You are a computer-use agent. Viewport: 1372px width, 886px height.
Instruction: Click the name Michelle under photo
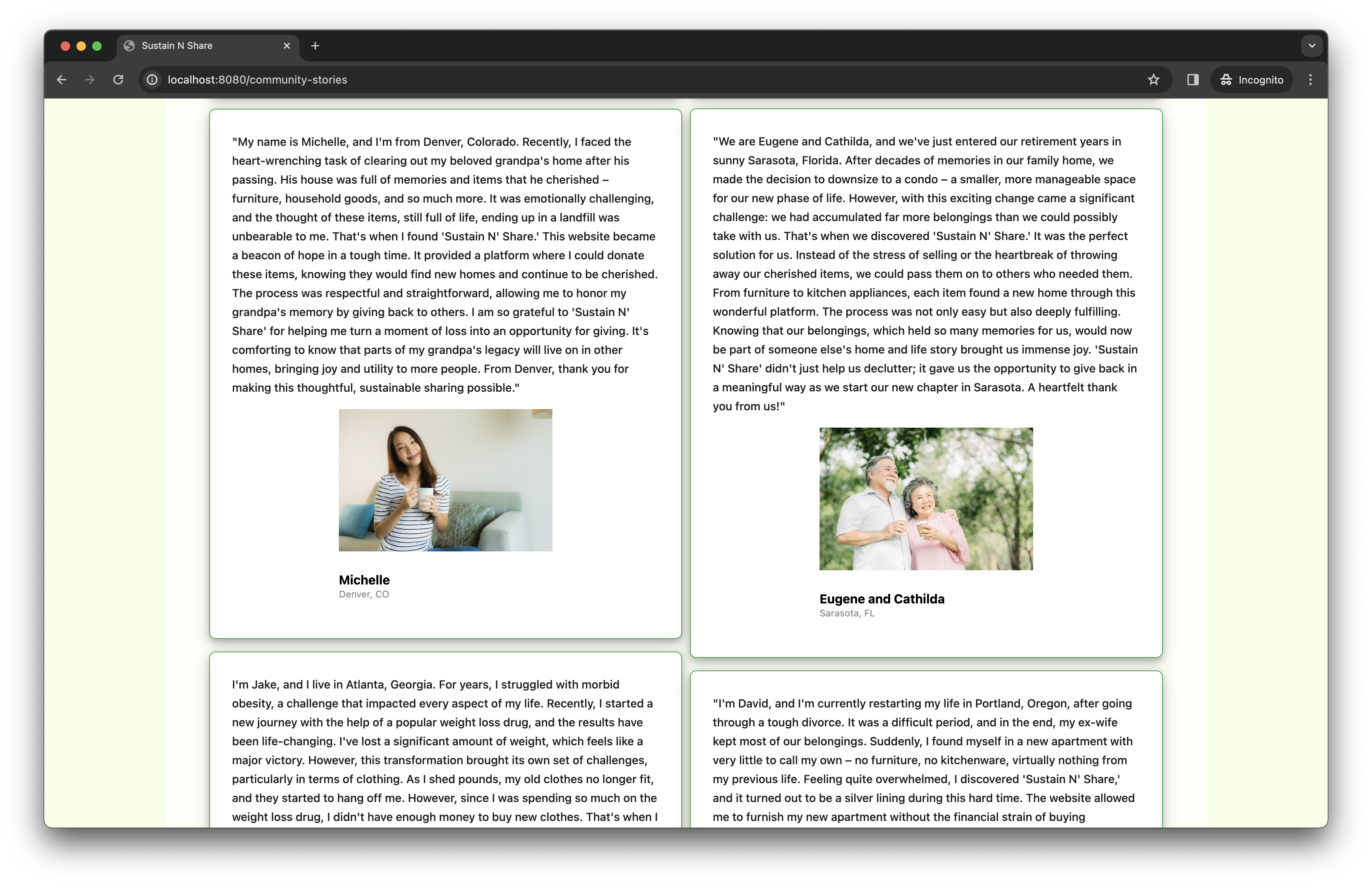click(x=364, y=580)
